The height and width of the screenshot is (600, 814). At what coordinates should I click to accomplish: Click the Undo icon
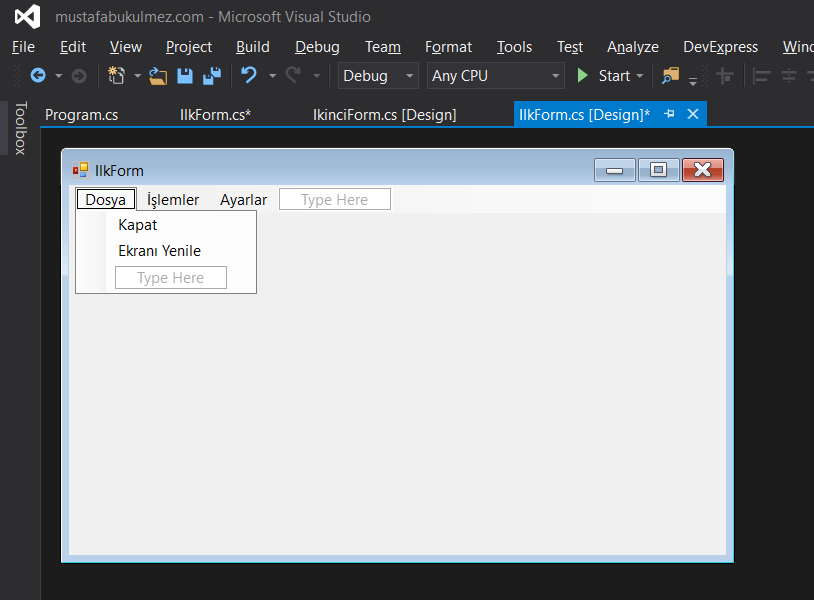tap(247, 75)
